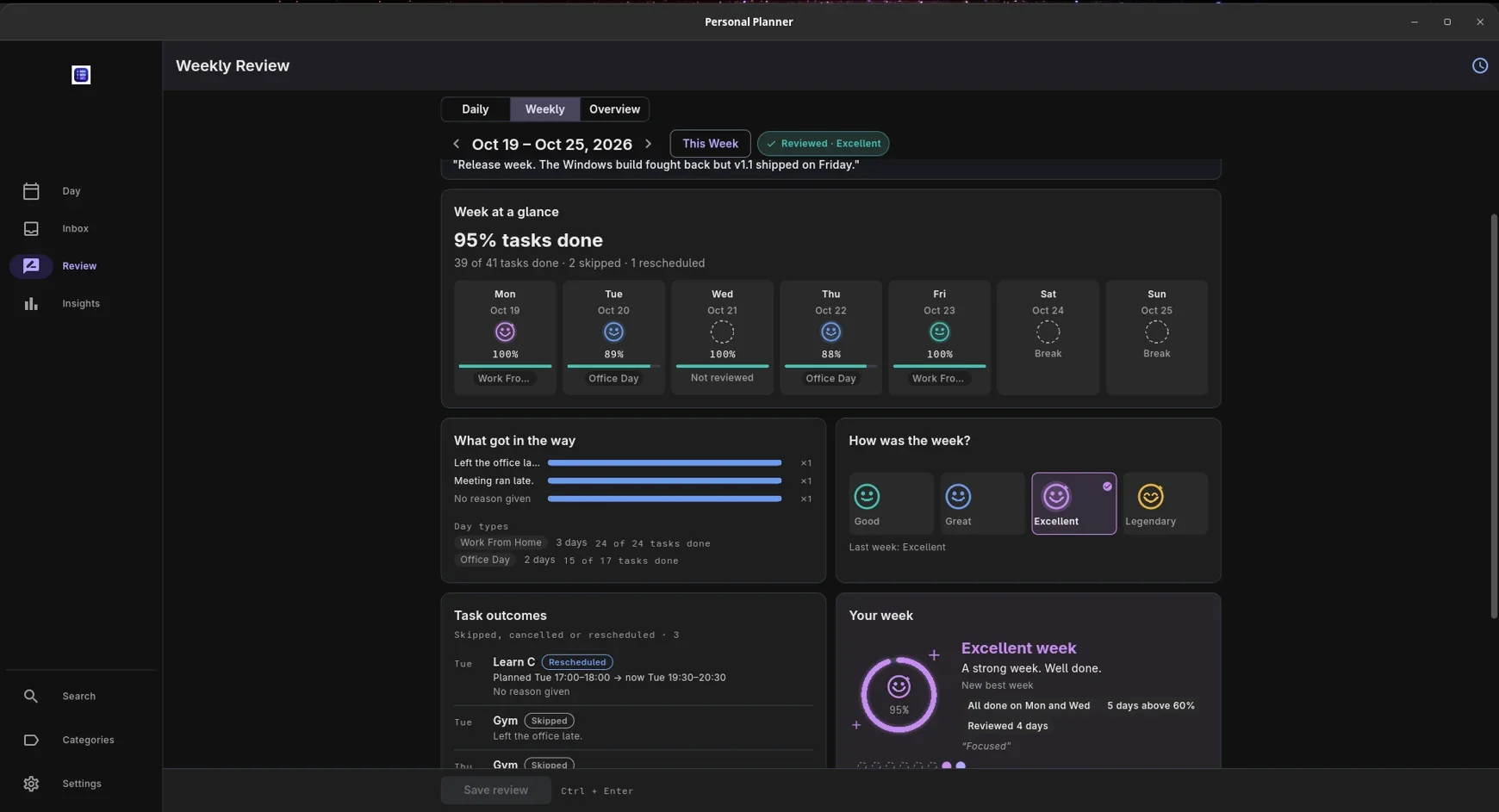The image size is (1499, 812).
Task: Click the Reviewed · Excellent badge
Action: tap(824, 144)
